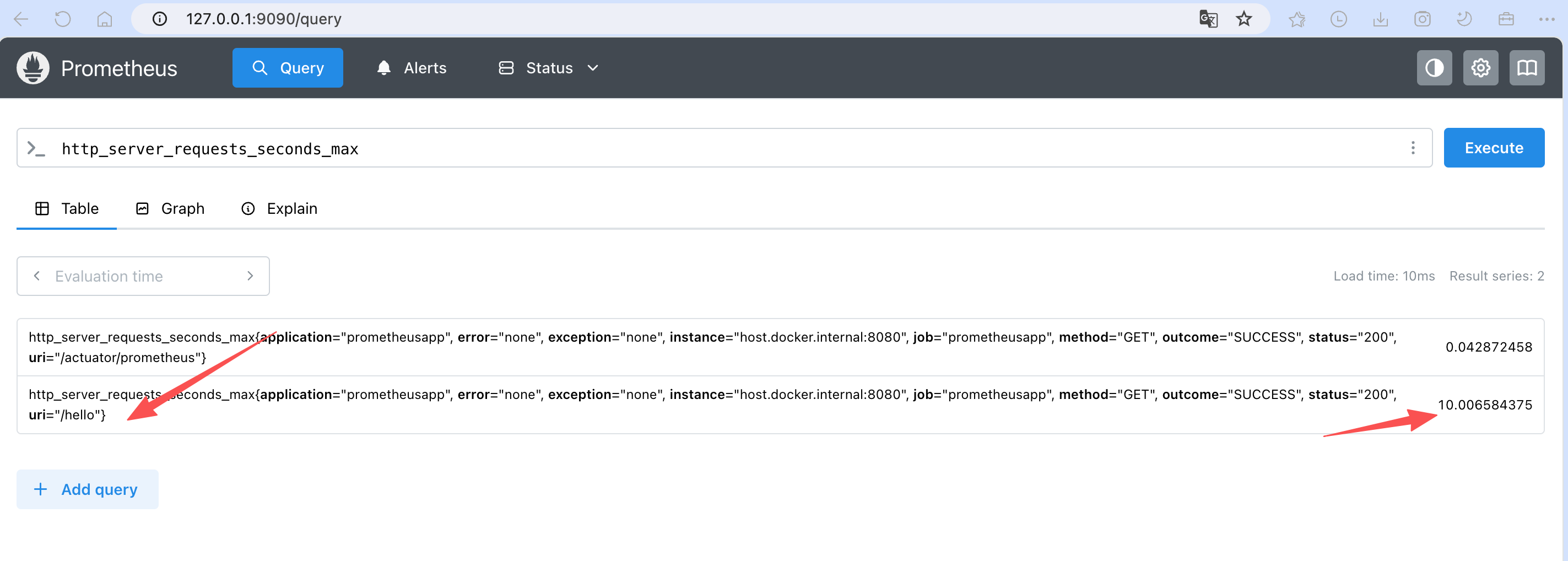Open the Query page

[x=287, y=68]
